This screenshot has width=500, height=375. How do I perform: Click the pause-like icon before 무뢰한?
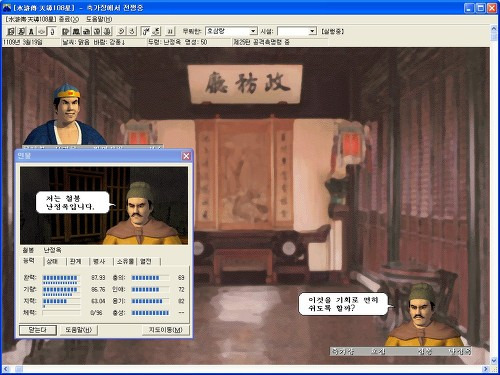pos(170,31)
